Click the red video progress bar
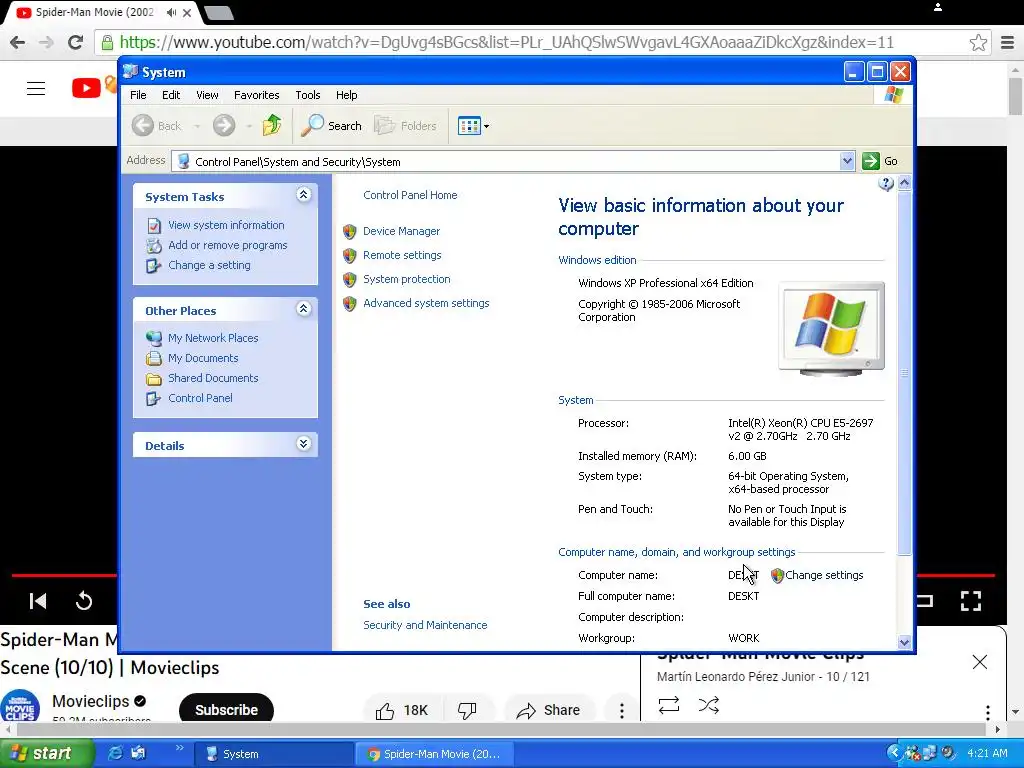1024x768 pixels. (x=64, y=575)
